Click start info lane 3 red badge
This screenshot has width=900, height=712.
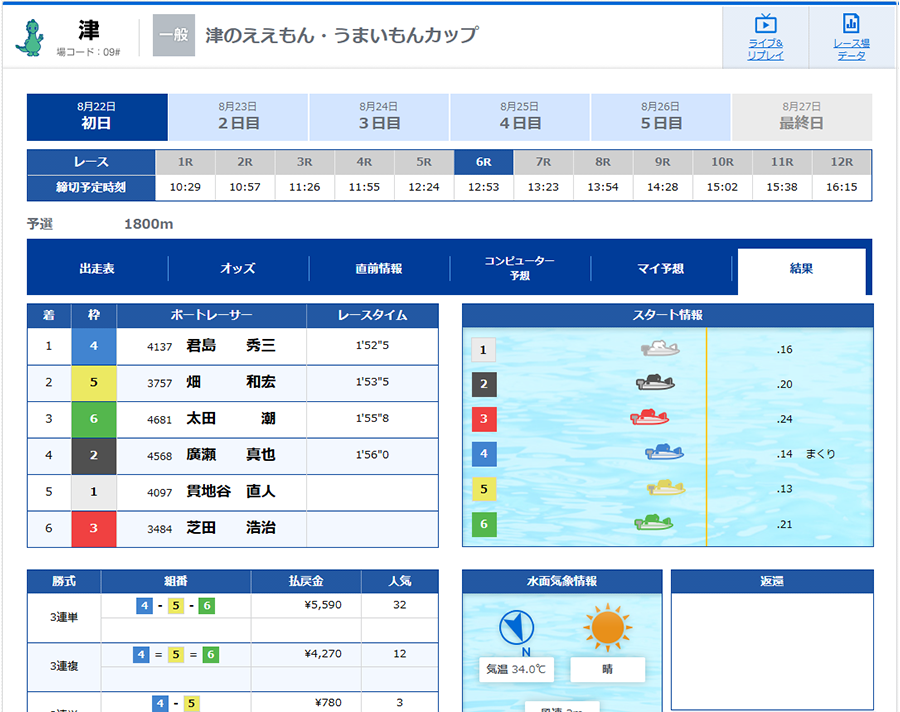483,419
